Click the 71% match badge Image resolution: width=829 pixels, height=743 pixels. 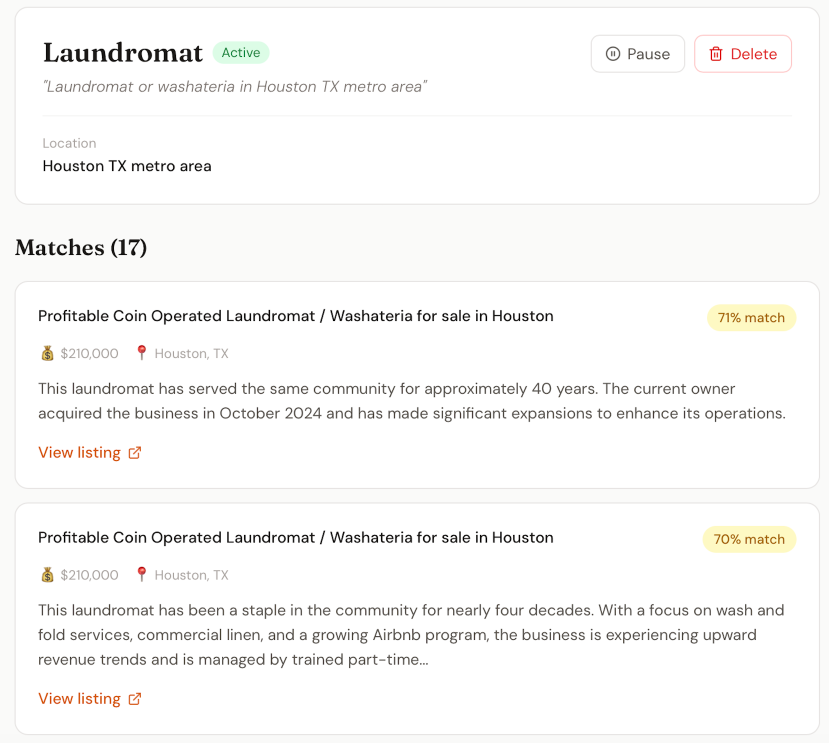coord(751,318)
